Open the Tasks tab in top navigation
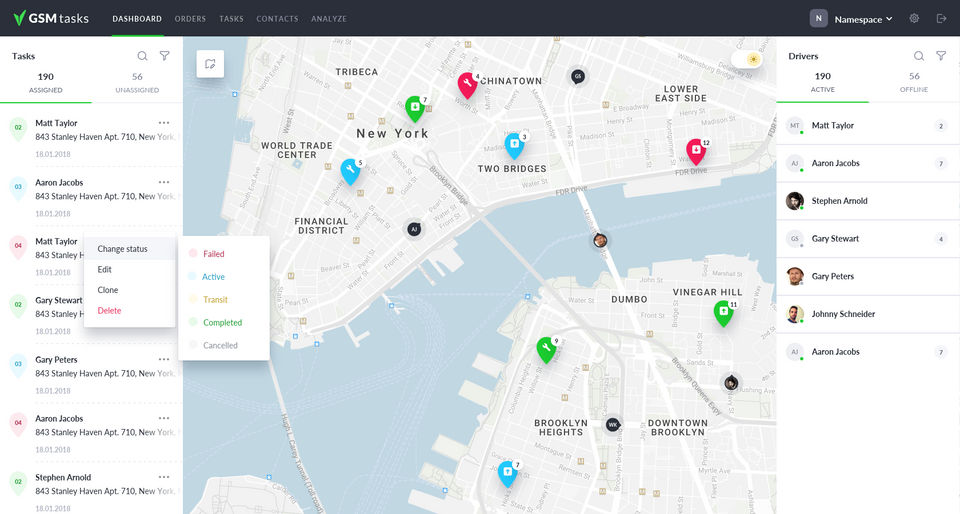 [231, 19]
